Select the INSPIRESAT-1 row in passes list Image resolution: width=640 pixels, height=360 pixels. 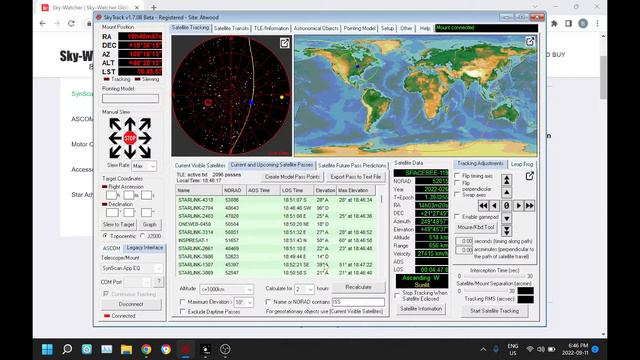(277, 240)
